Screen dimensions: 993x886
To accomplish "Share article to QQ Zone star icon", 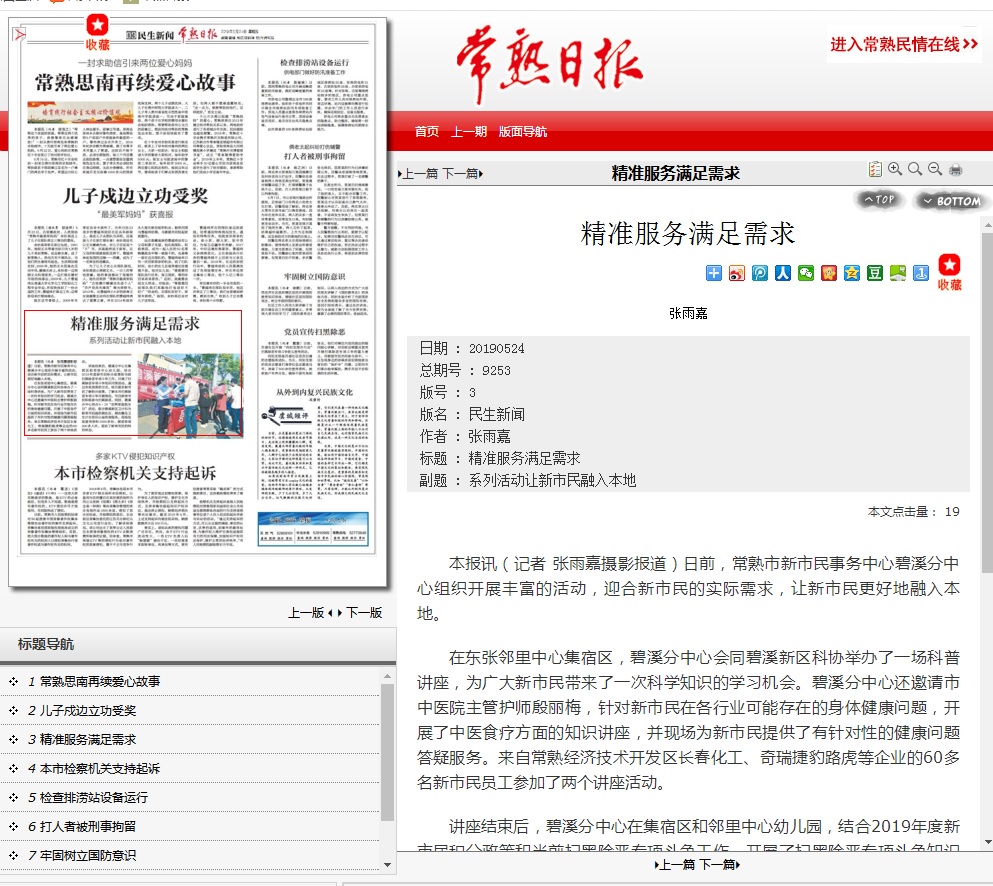I will pyautogui.click(x=852, y=273).
